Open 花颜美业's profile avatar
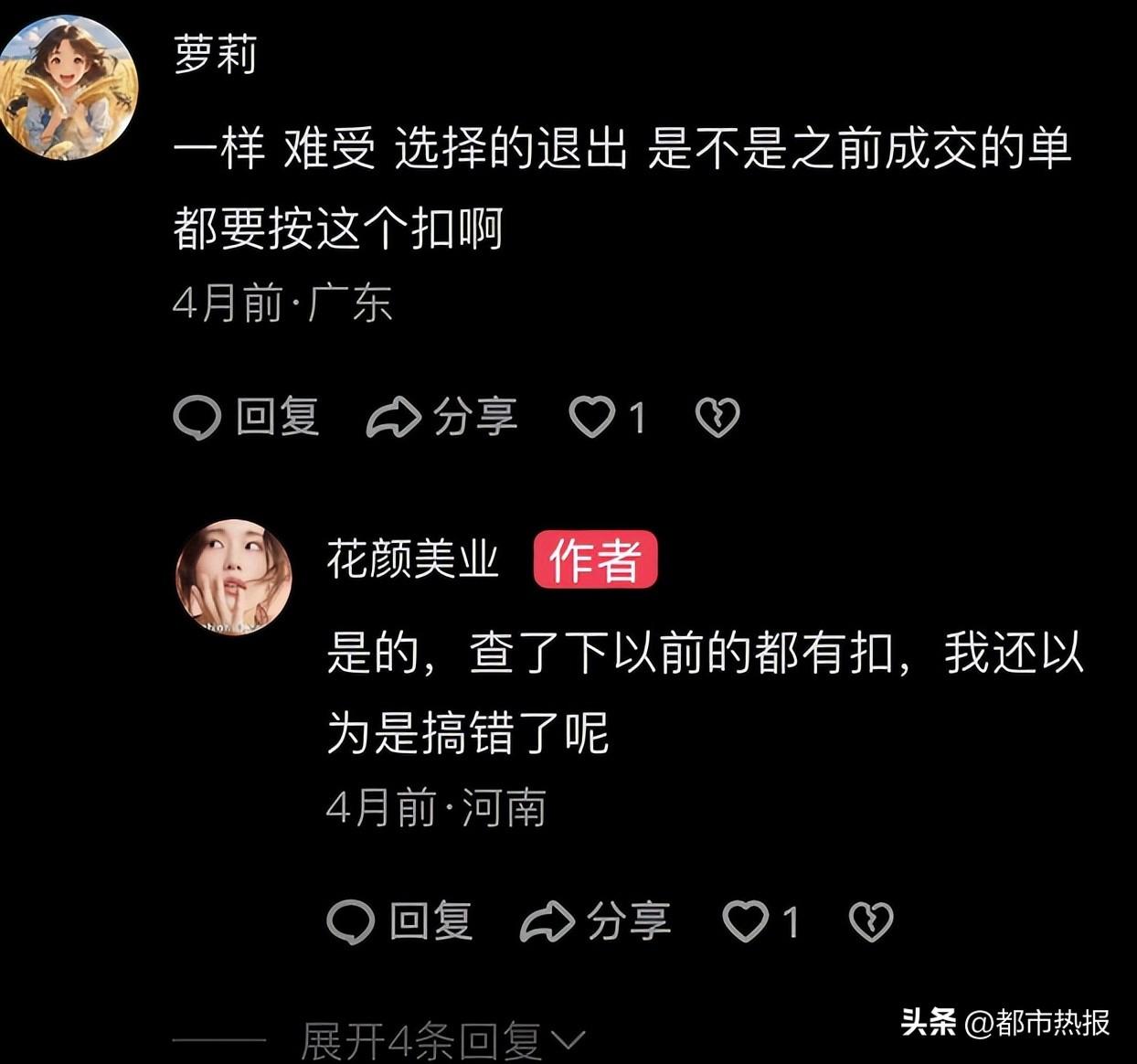1137x1064 pixels. 234,578
